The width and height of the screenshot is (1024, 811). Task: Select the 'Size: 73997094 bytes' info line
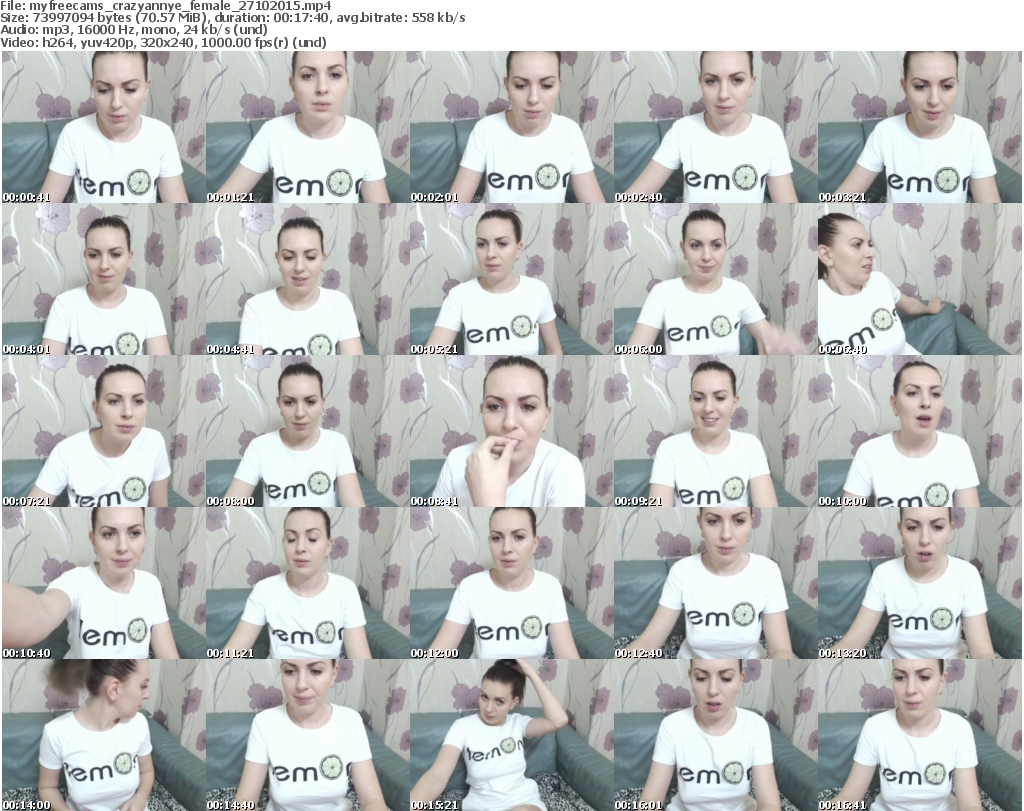(x=232, y=18)
